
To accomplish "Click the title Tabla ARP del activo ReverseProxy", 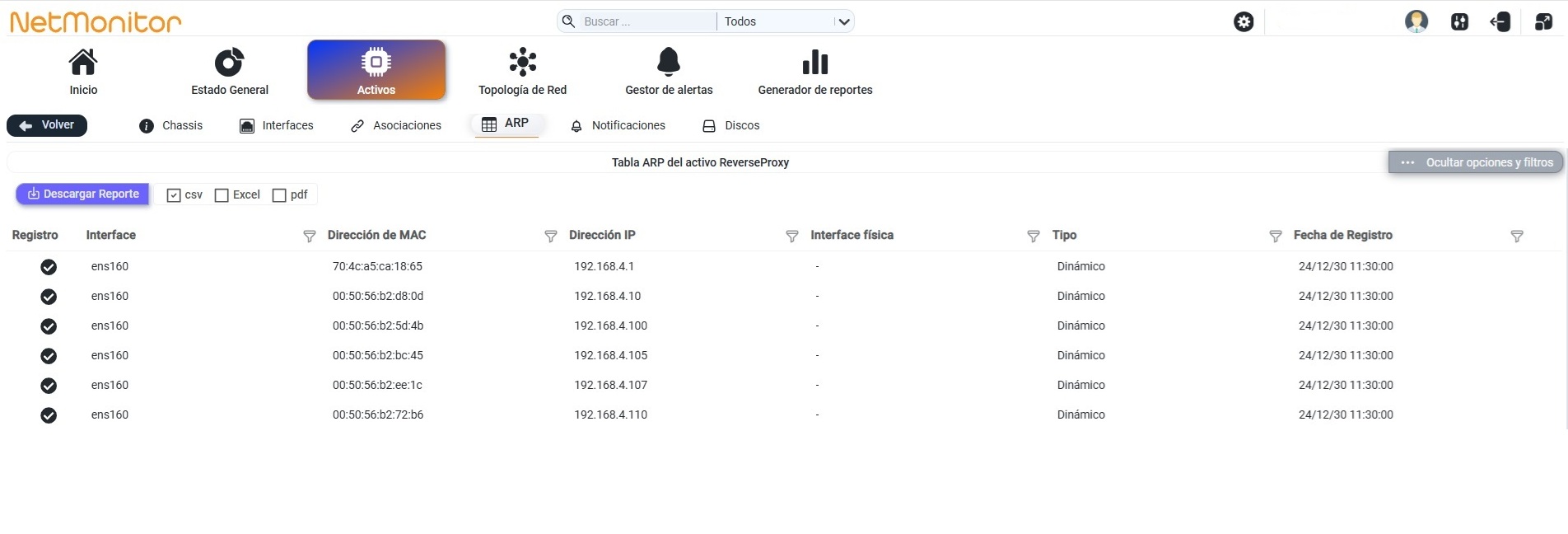I will tap(700, 162).
